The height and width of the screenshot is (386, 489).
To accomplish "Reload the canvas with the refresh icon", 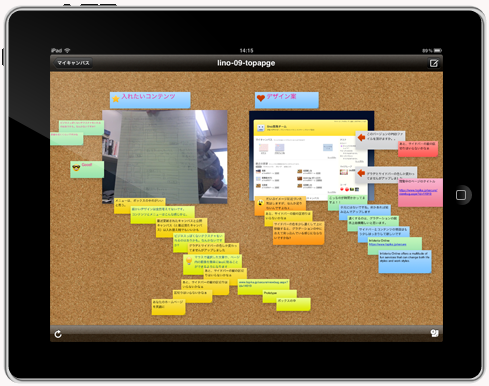I will coord(58,334).
